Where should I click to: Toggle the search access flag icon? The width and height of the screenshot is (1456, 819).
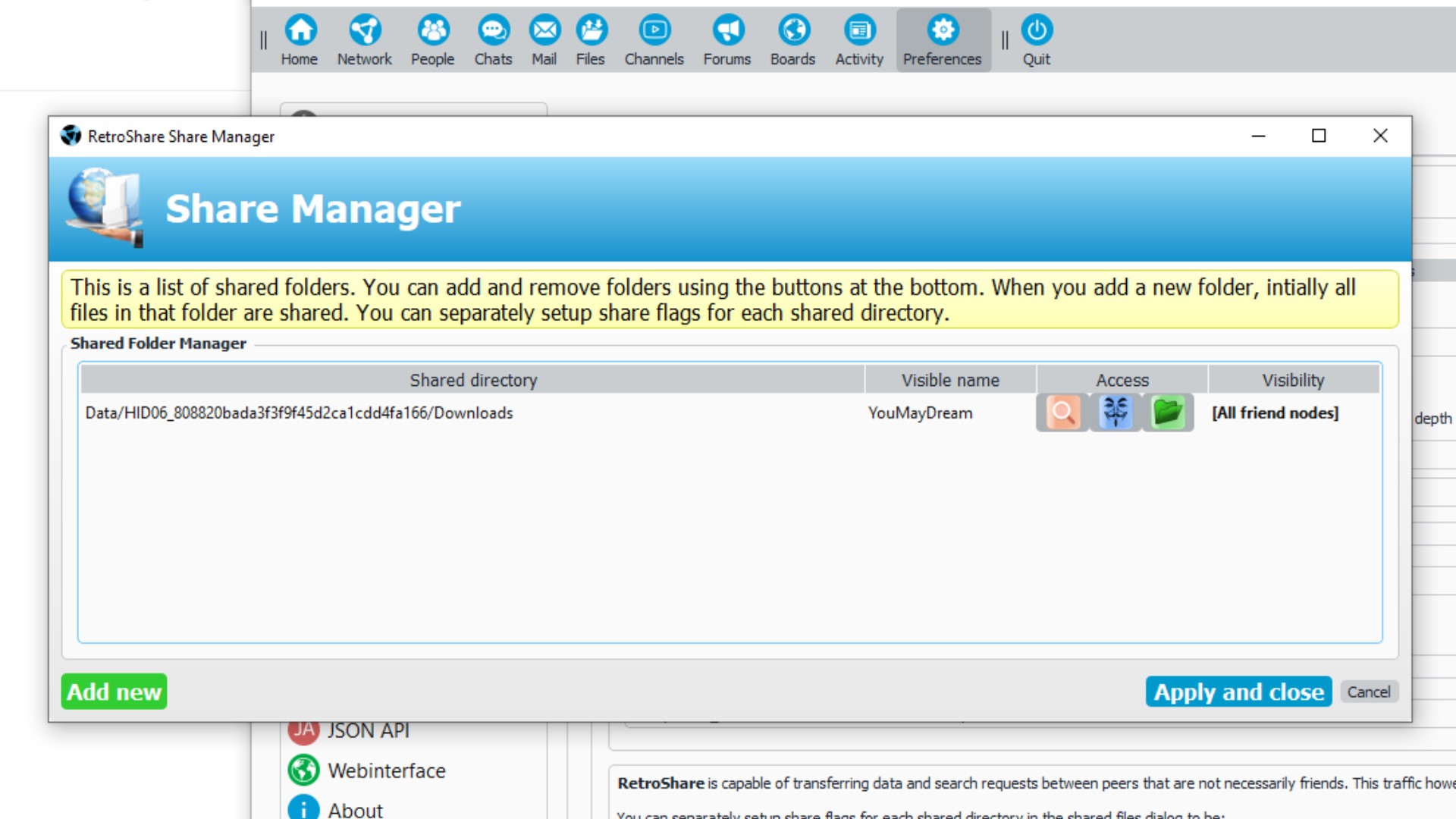point(1062,413)
